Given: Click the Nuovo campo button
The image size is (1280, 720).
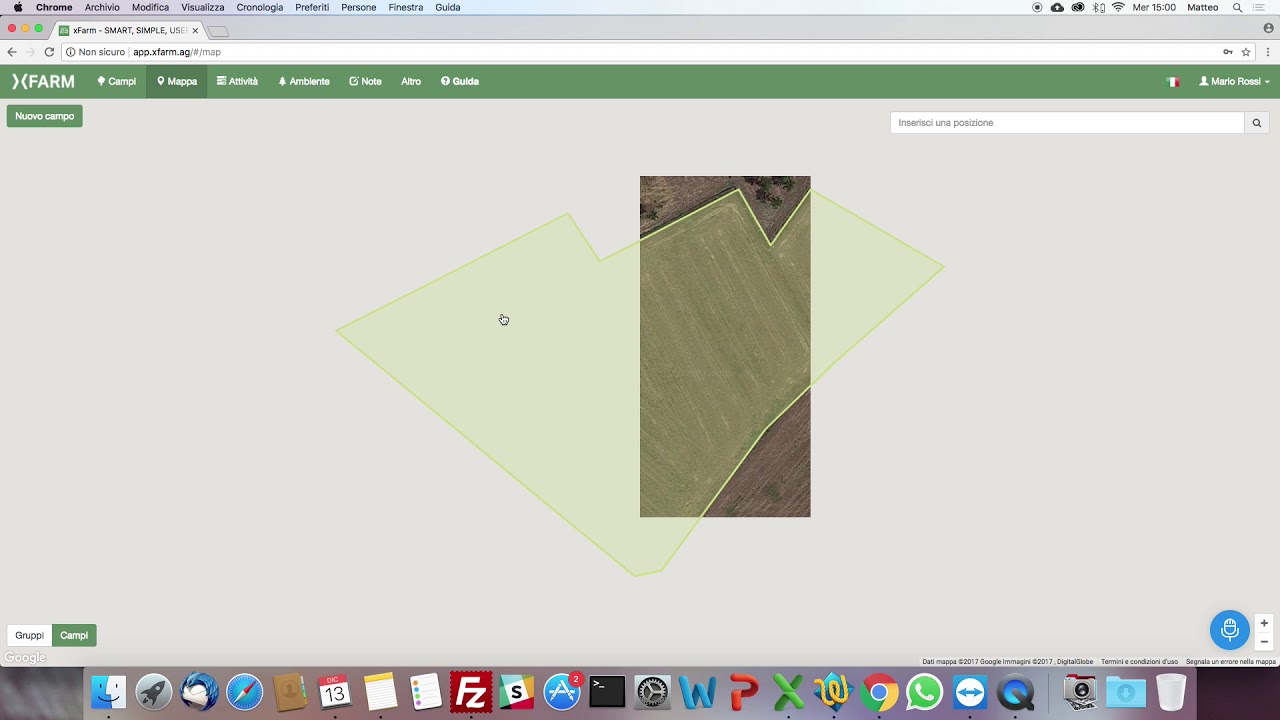Looking at the screenshot, I should [45, 116].
